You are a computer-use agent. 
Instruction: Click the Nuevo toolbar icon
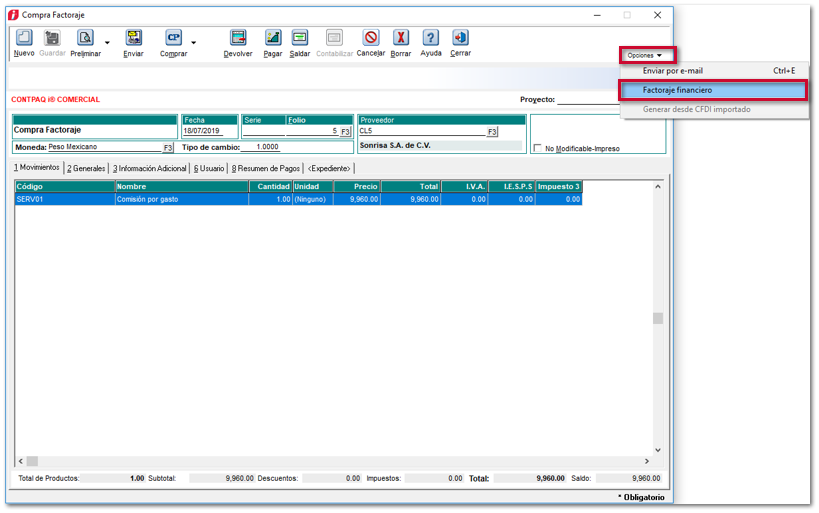tap(24, 38)
